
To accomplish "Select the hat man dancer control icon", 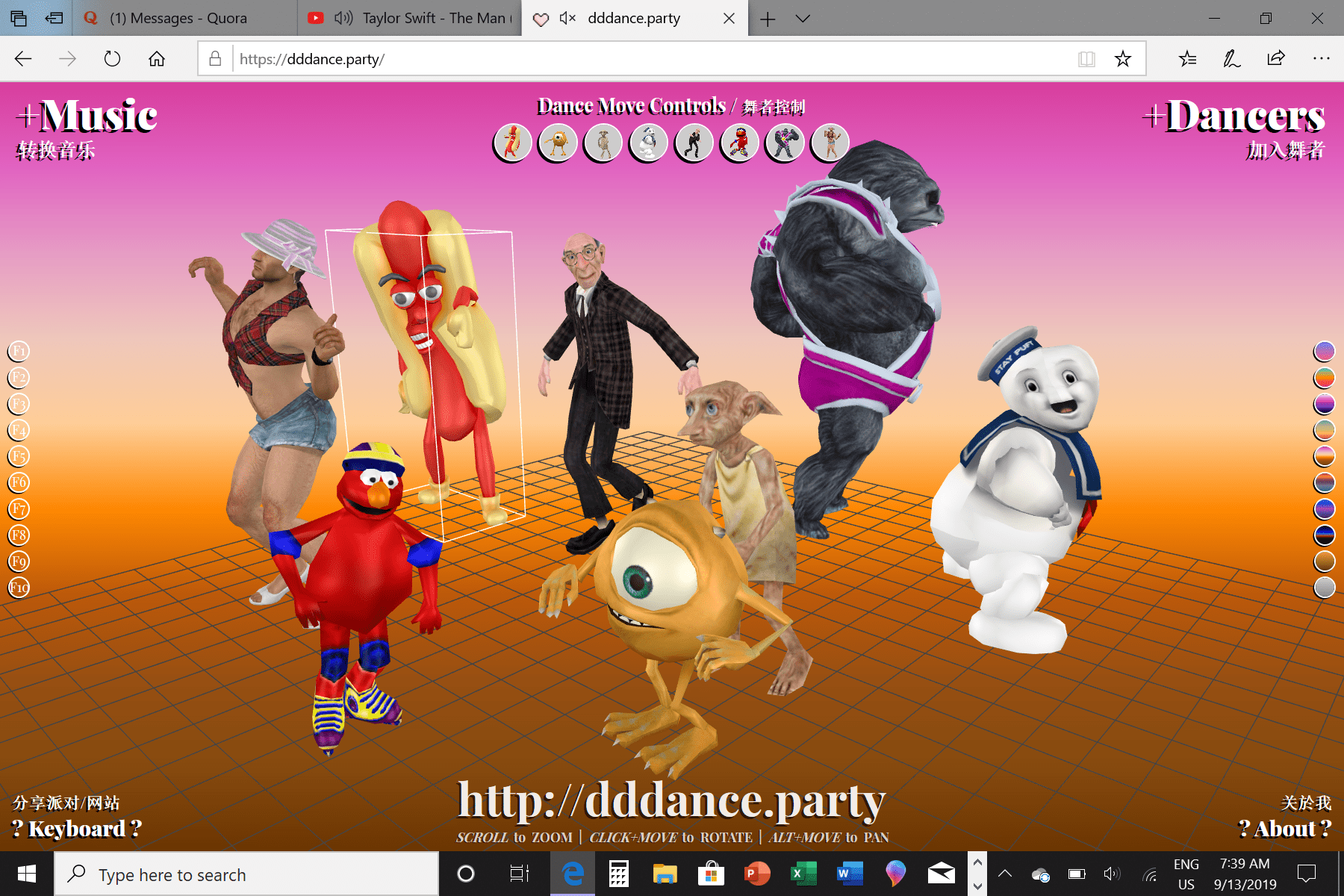I will pyautogui.click(x=830, y=142).
